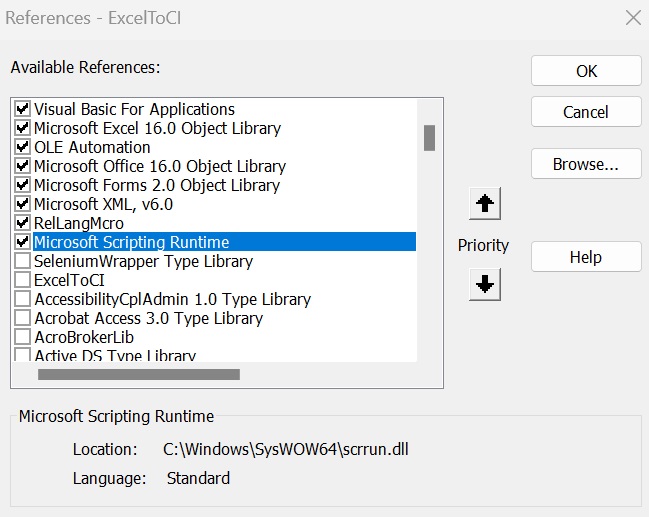649x517 pixels.
Task: Uncheck the RelLangMcro reference
Action: pos(22,223)
